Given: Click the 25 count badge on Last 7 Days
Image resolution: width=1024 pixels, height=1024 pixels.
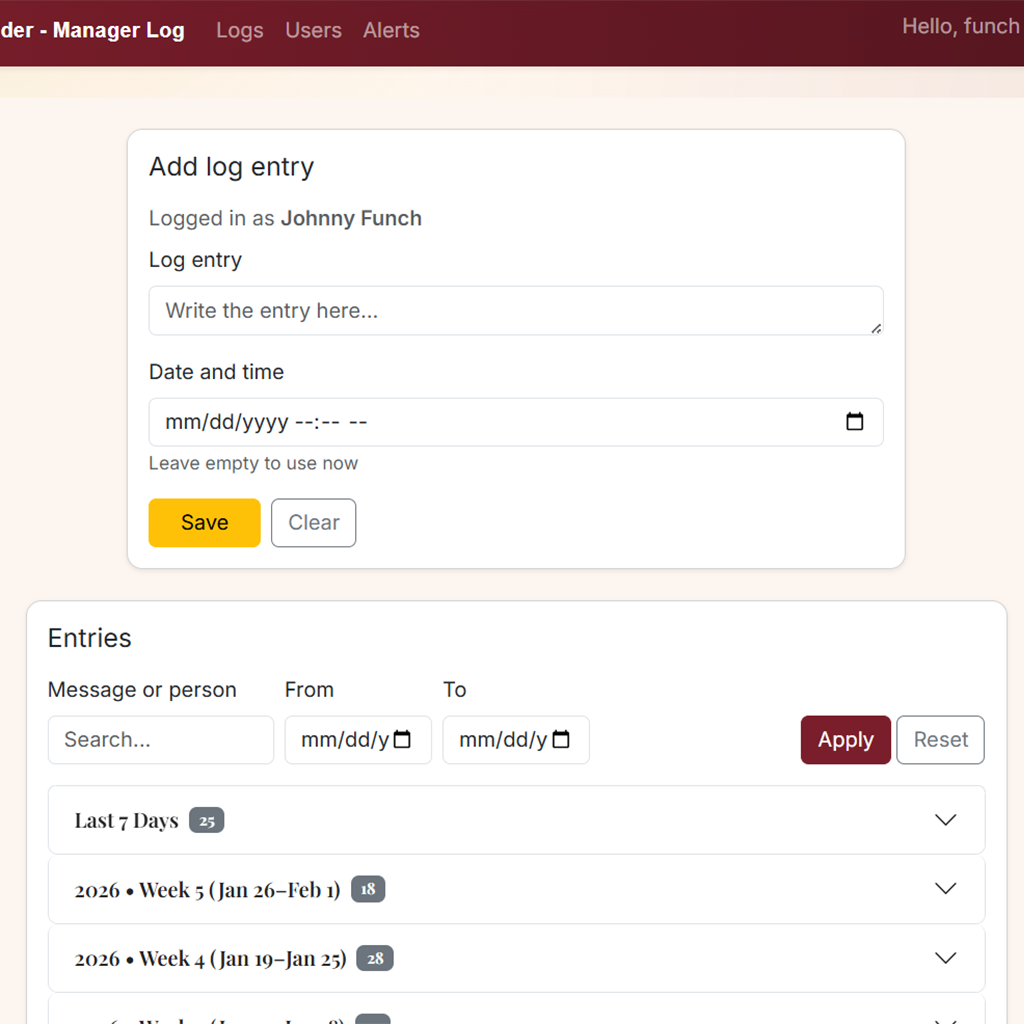Looking at the screenshot, I should 206,821.
